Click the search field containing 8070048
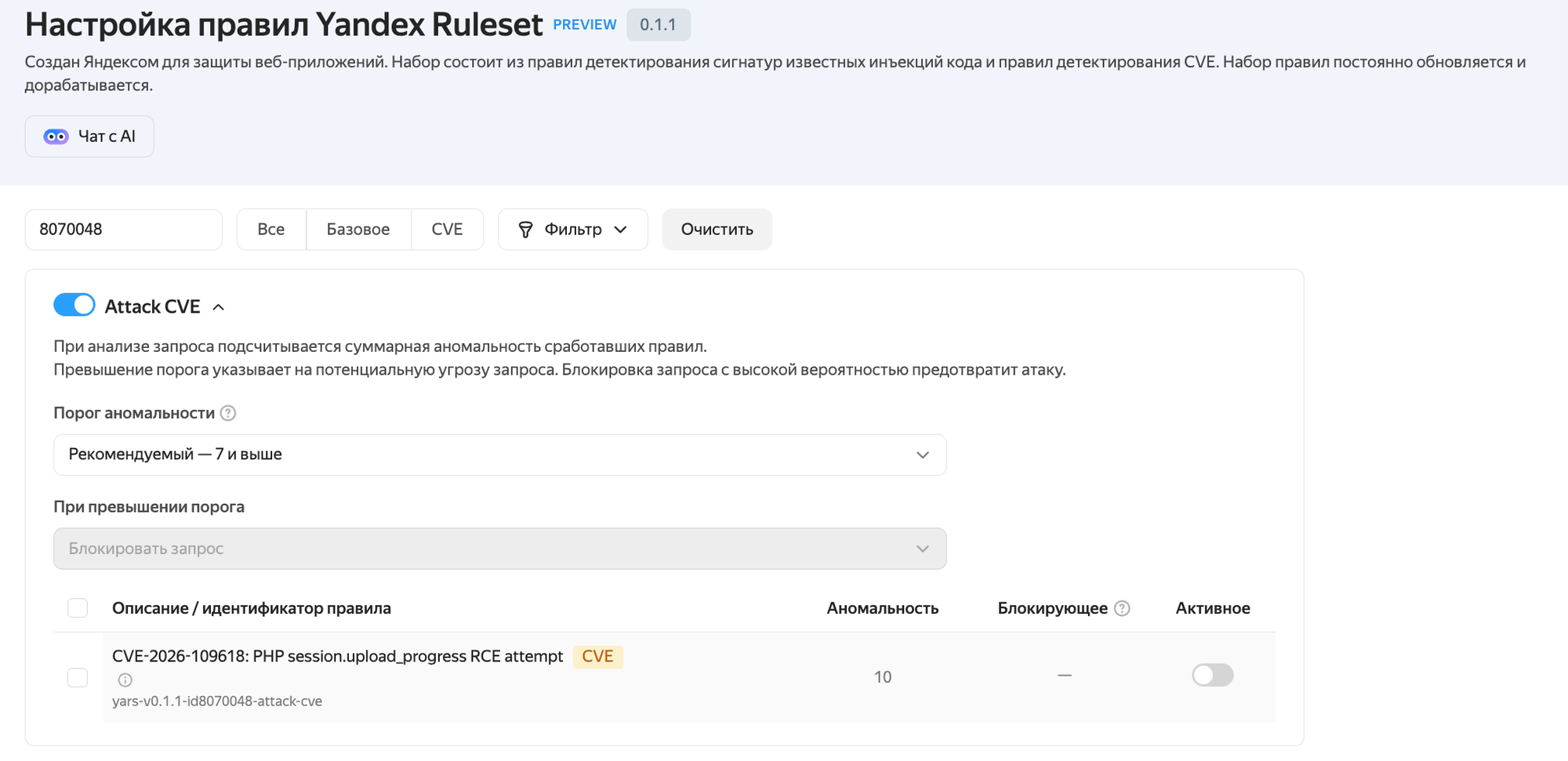 point(124,230)
